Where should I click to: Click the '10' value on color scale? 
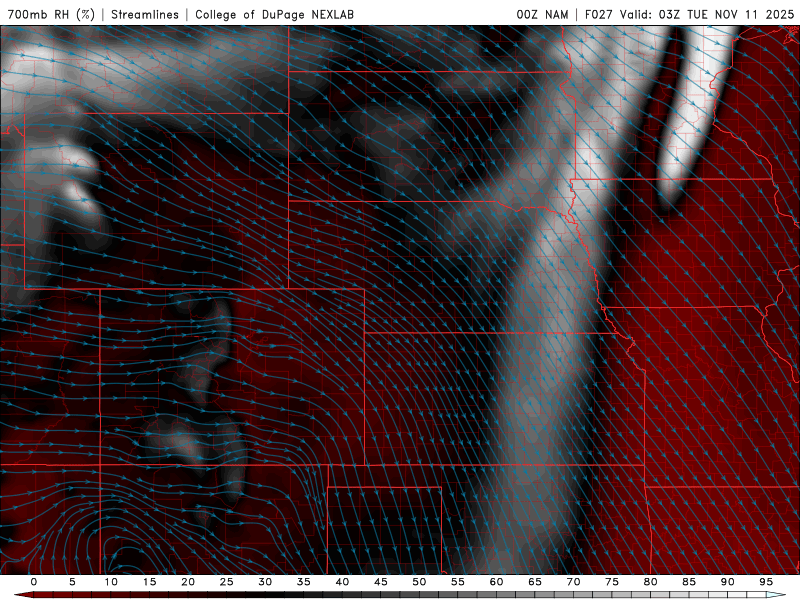[111, 582]
